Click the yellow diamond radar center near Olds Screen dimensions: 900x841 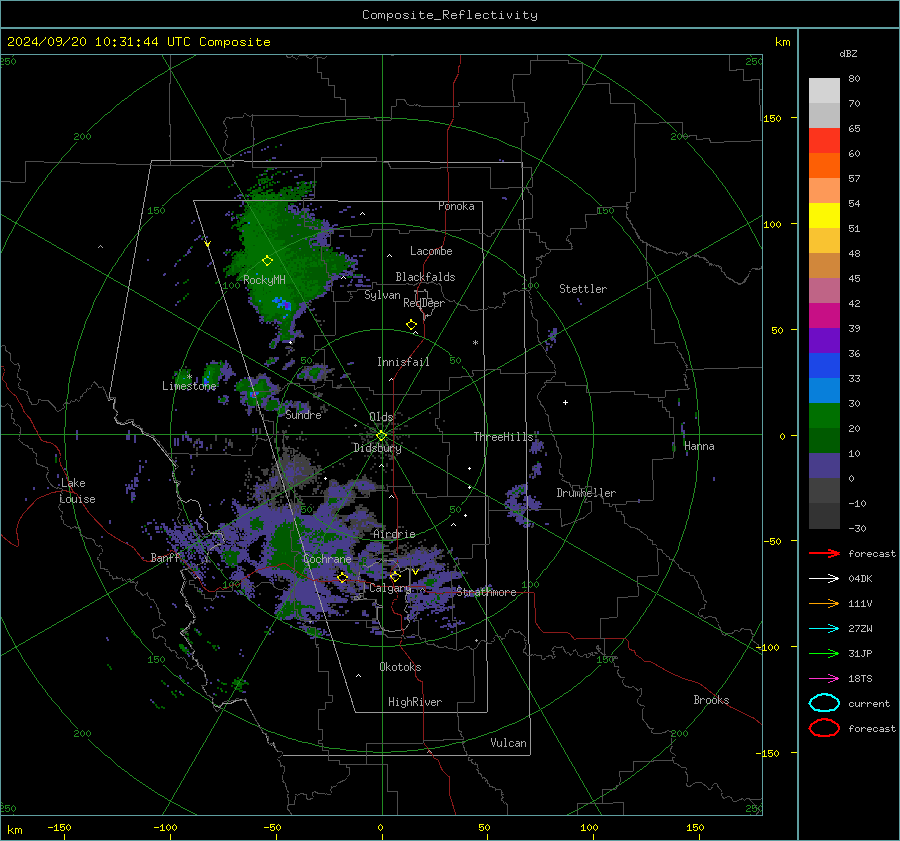coord(381,435)
